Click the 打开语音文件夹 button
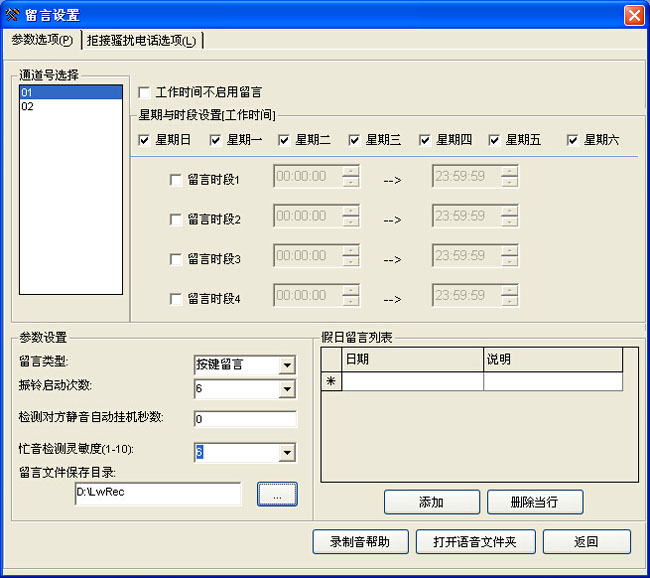 point(476,542)
